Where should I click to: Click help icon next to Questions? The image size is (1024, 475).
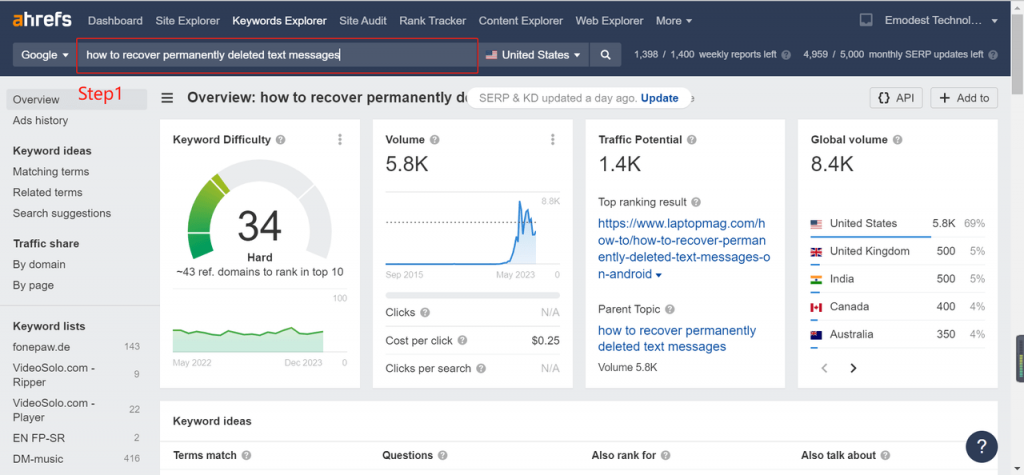pyautogui.click(x=443, y=455)
